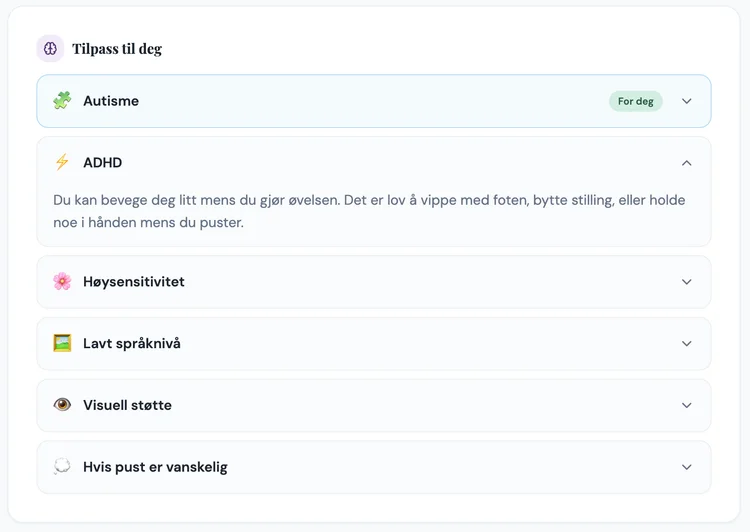Open the Lavt språknivå title
750x532 pixels.
132,343
